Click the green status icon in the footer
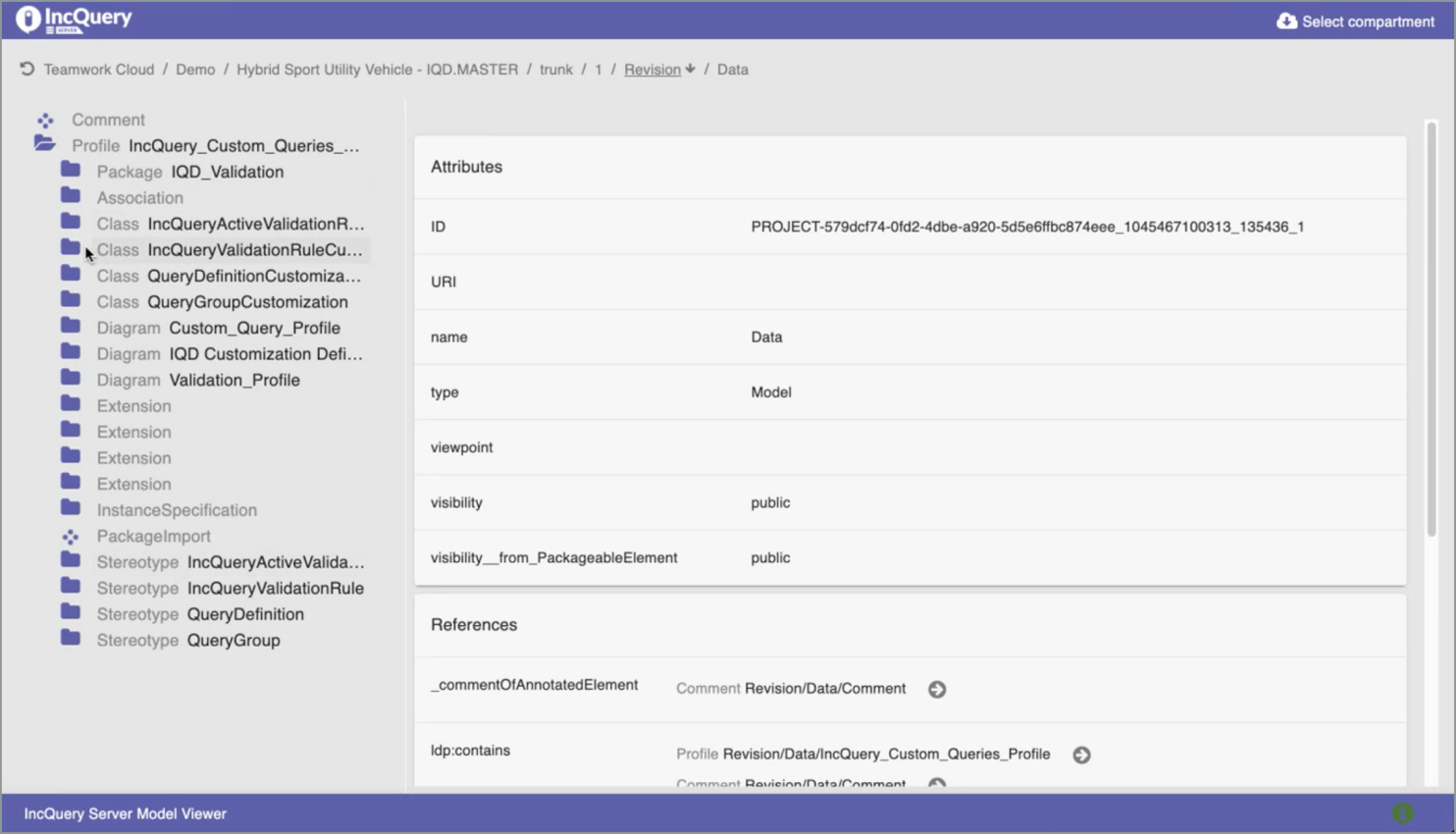The height and width of the screenshot is (834, 1456). [1402, 813]
